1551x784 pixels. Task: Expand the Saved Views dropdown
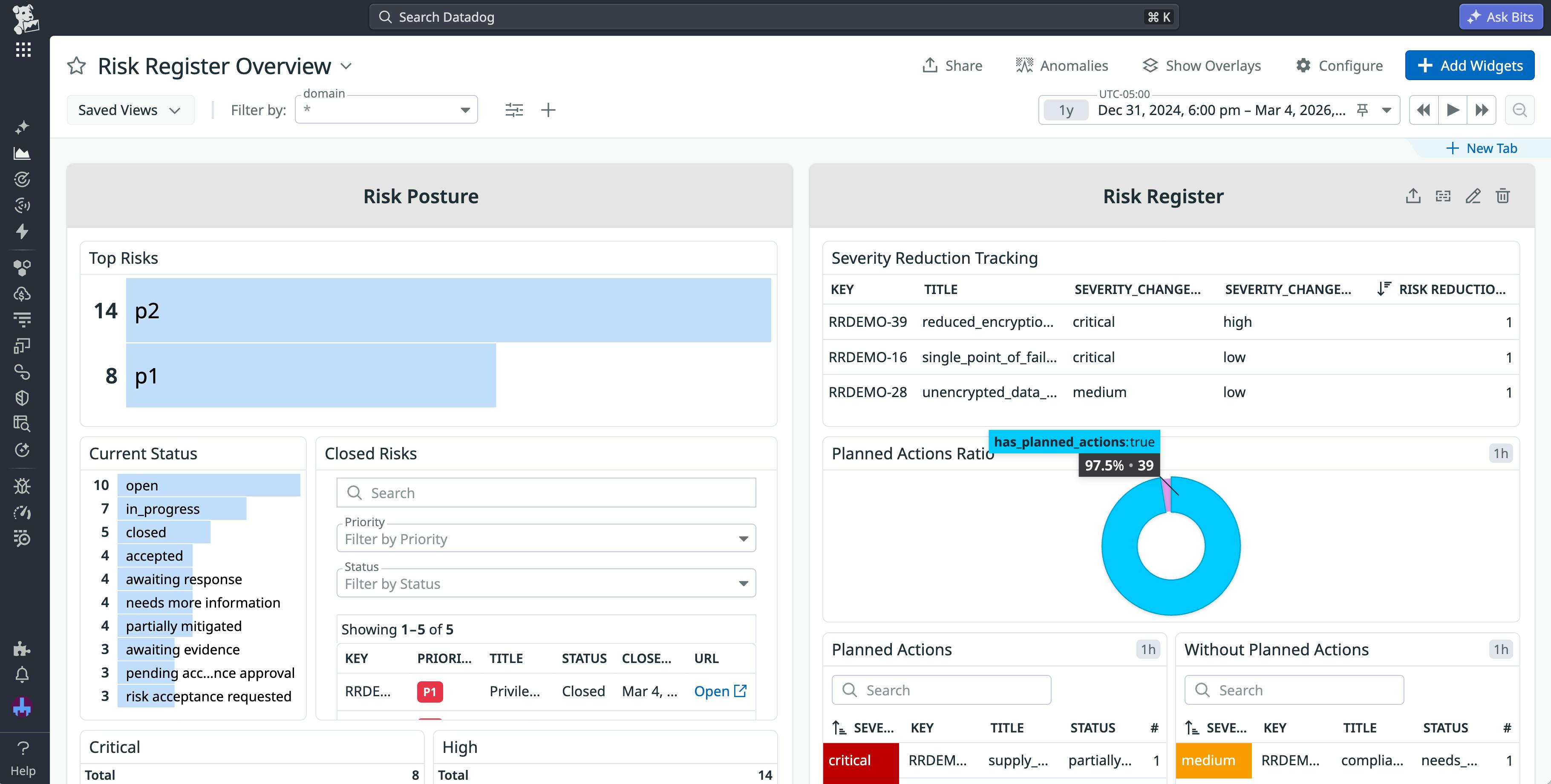pyautogui.click(x=130, y=110)
